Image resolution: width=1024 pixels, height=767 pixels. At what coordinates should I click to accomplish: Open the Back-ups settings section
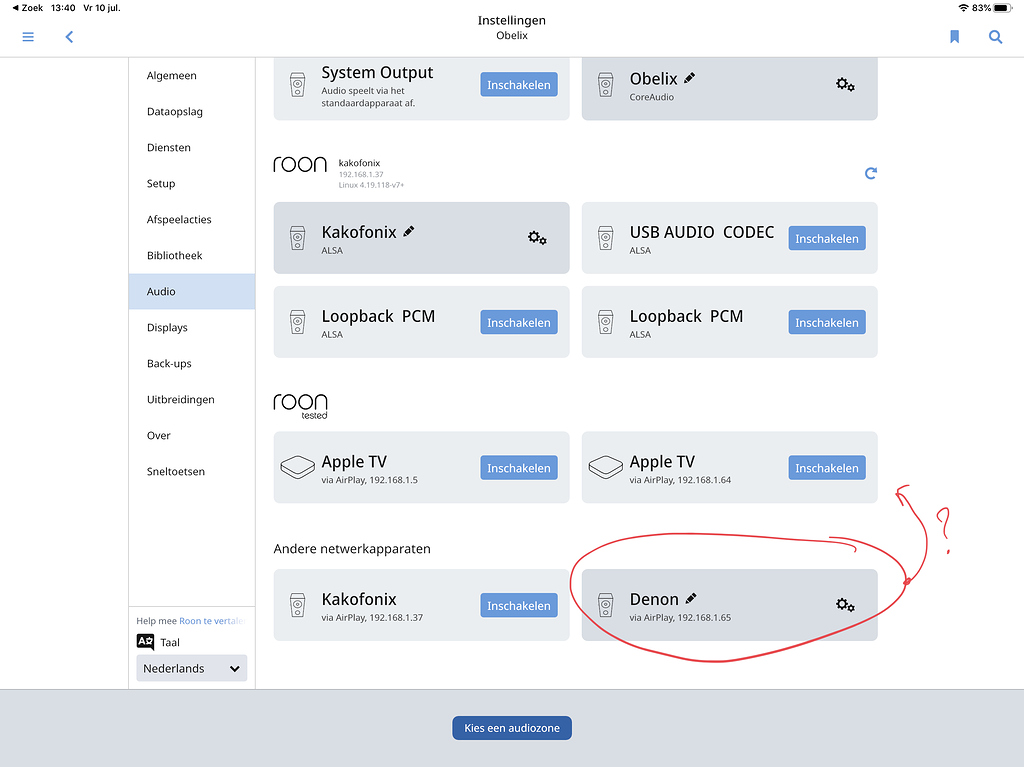(x=170, y=363)
